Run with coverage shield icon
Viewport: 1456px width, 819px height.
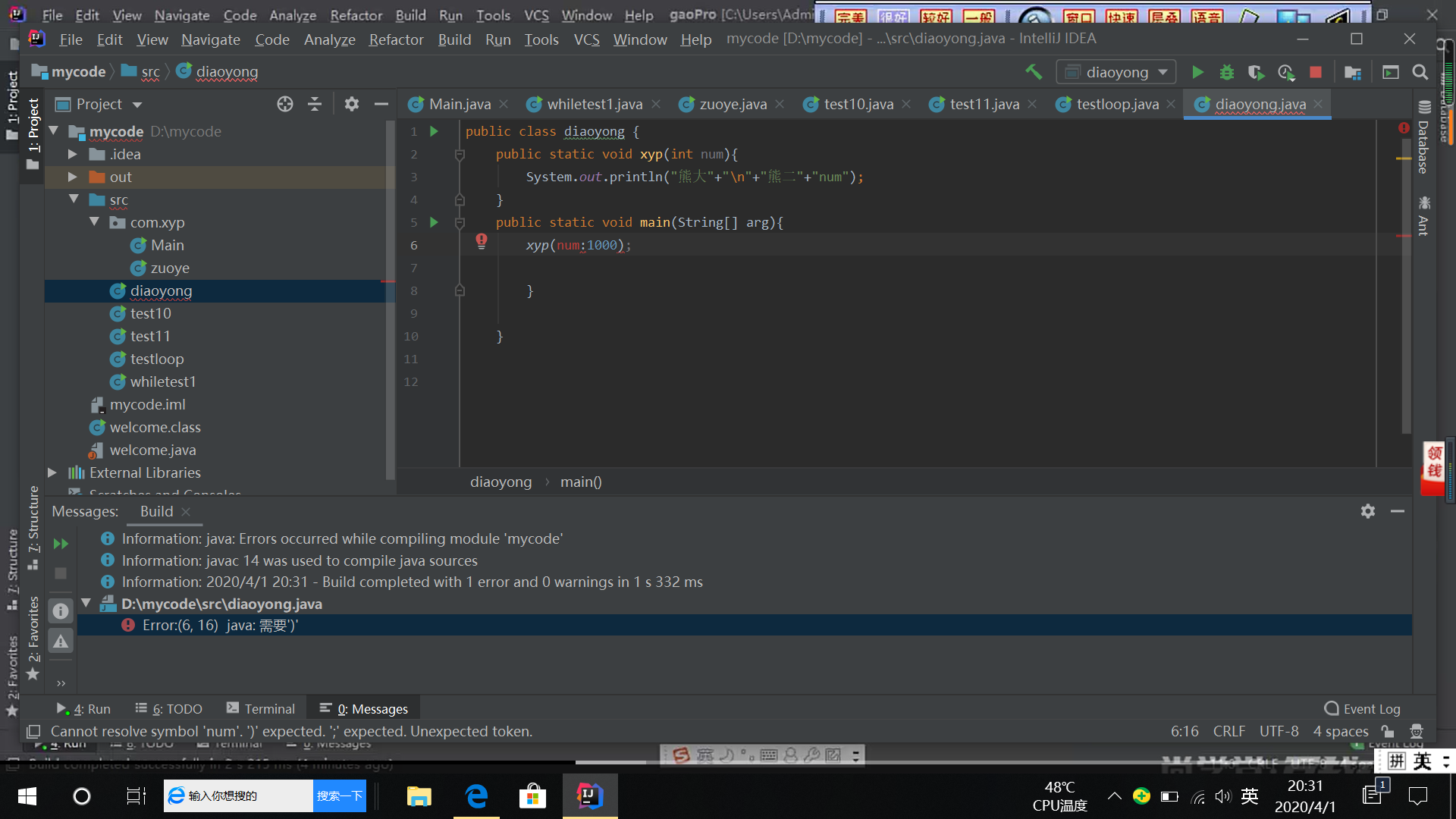pyautogui.click(x=1256, y=72)
